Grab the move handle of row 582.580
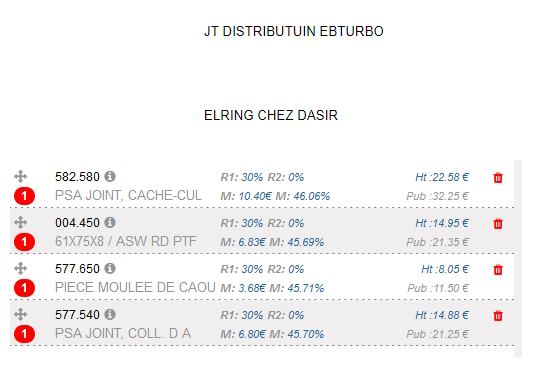The width and height of the screenshot is (542, 380). point(20,176)
